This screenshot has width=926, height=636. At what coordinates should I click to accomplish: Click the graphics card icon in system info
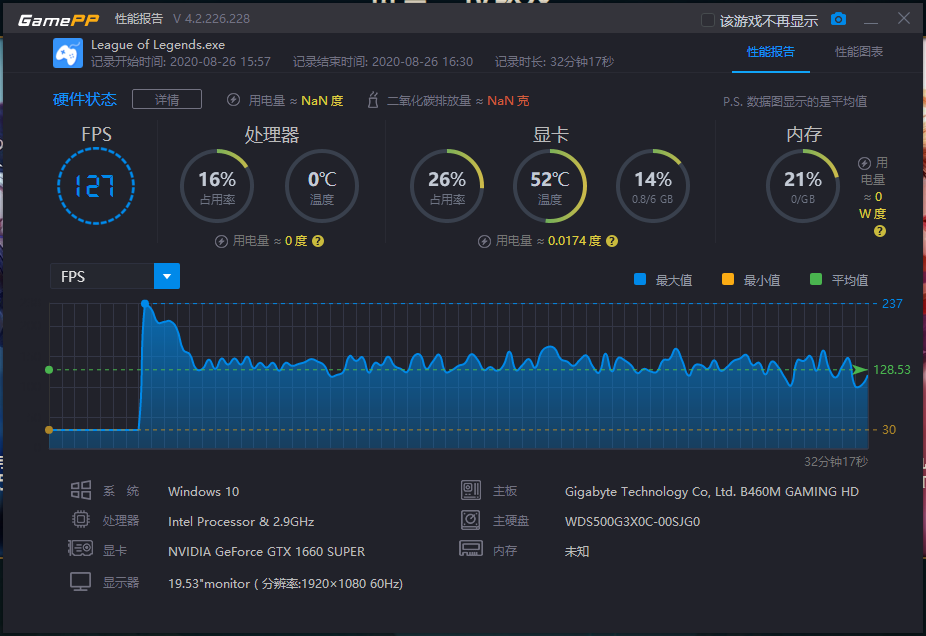(x=80, y=549)
